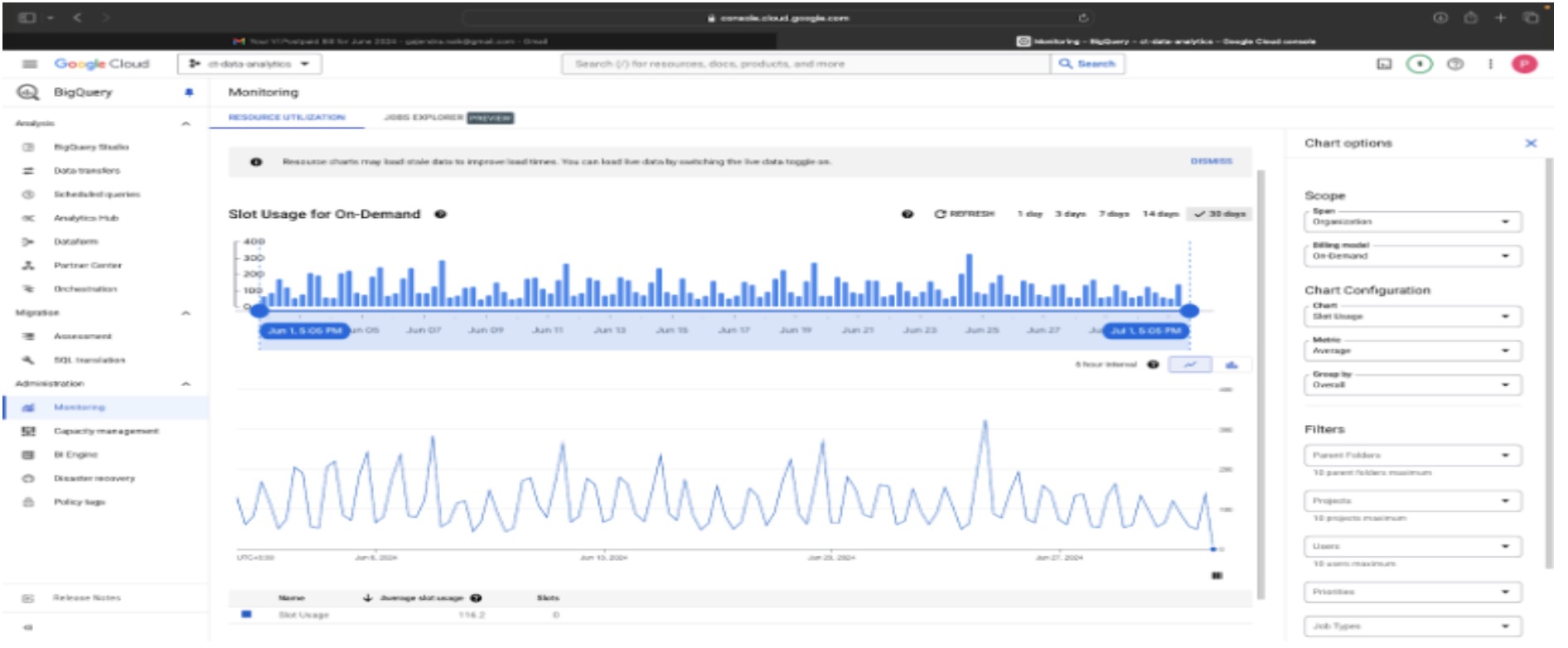Open Orchestration in the sidebar

[85, 289]
